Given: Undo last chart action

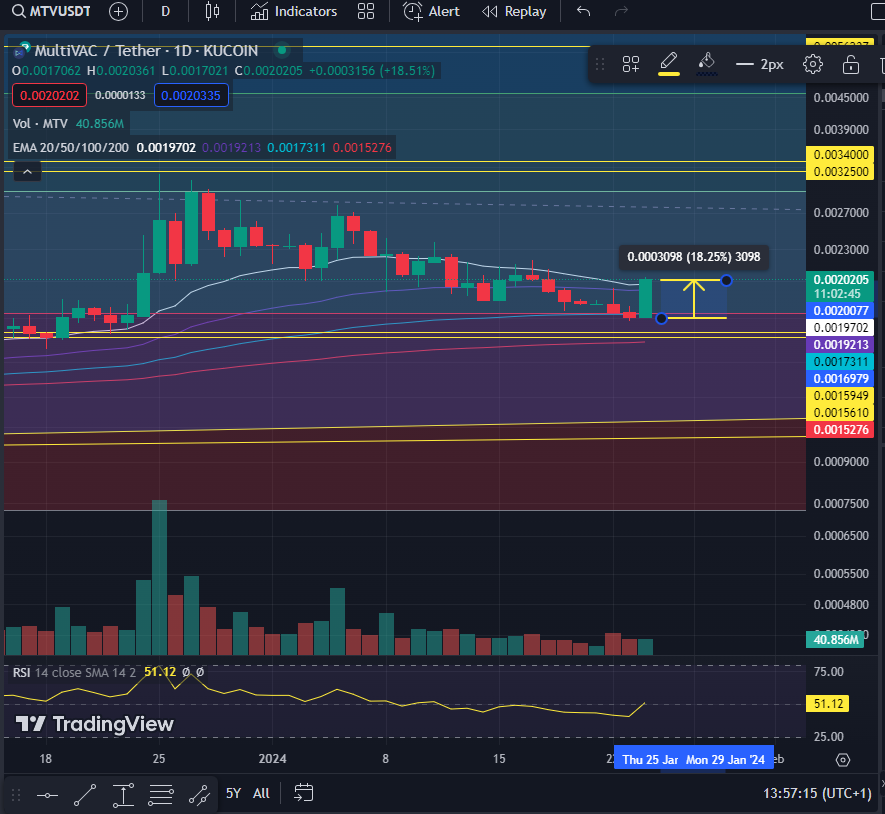Looking at the screenshot, I should (584, 11).
